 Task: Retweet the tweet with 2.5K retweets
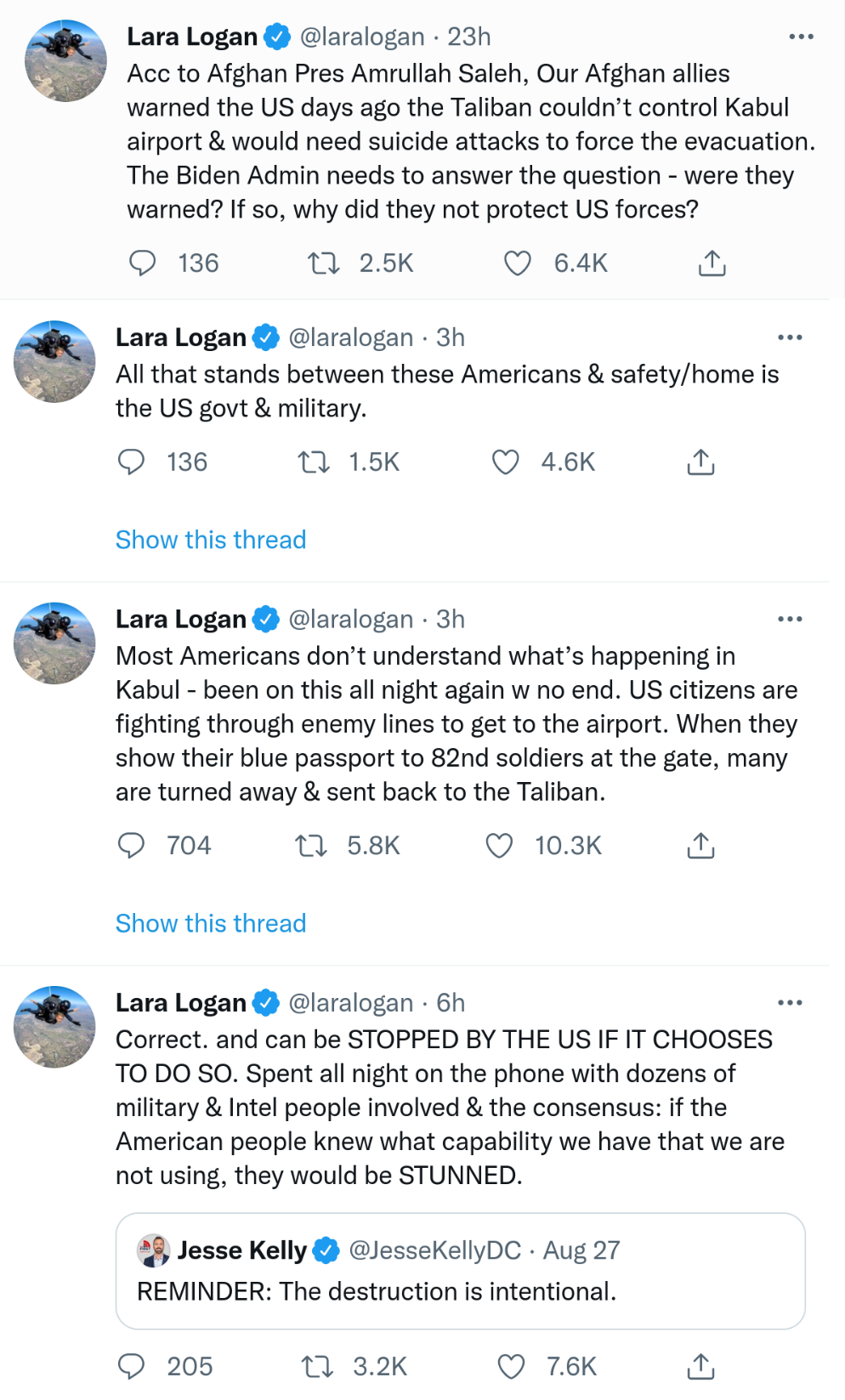point(324,264)
